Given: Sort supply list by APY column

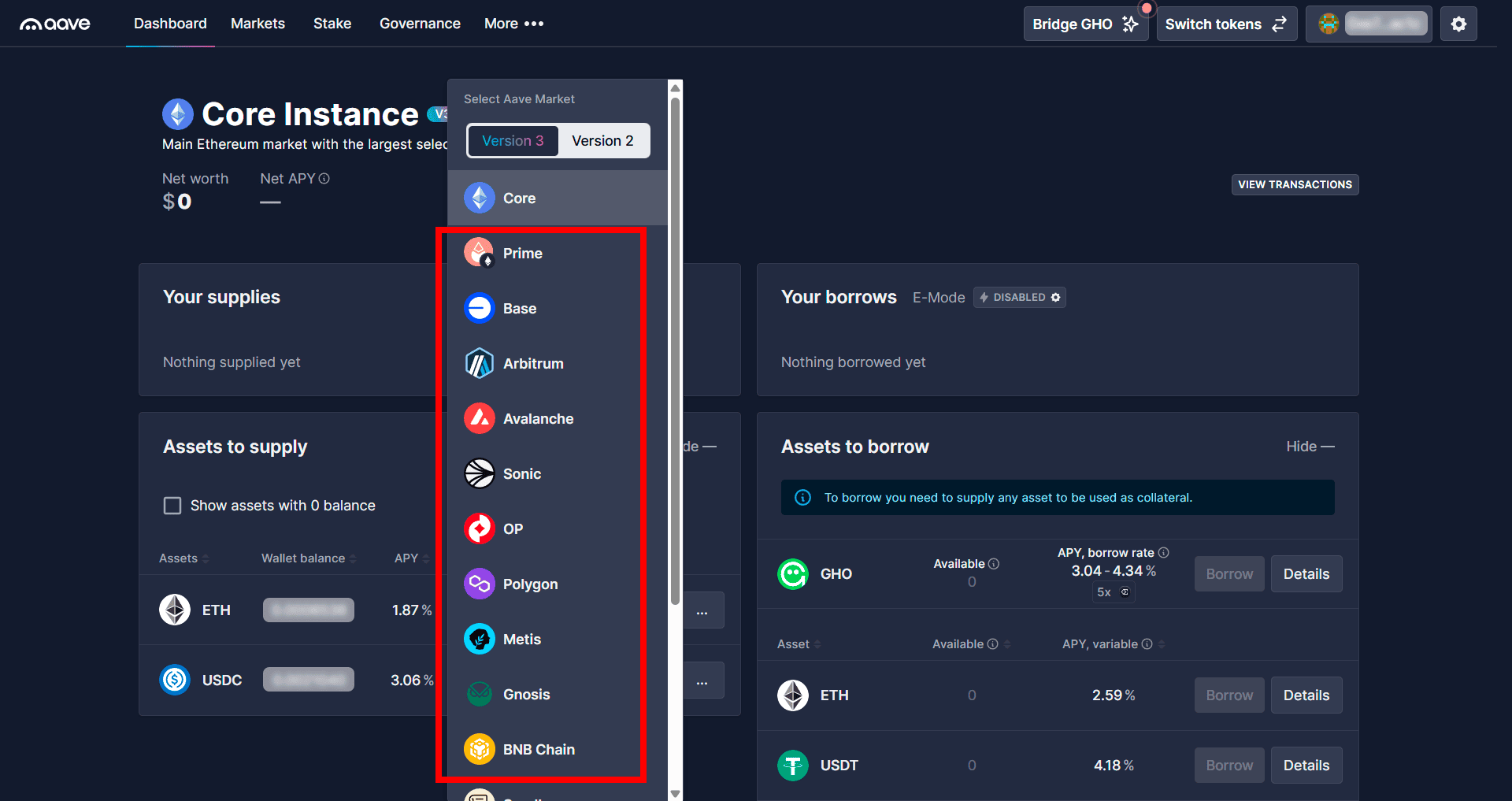Looking at the screenshot, I should tap(412, 558).
